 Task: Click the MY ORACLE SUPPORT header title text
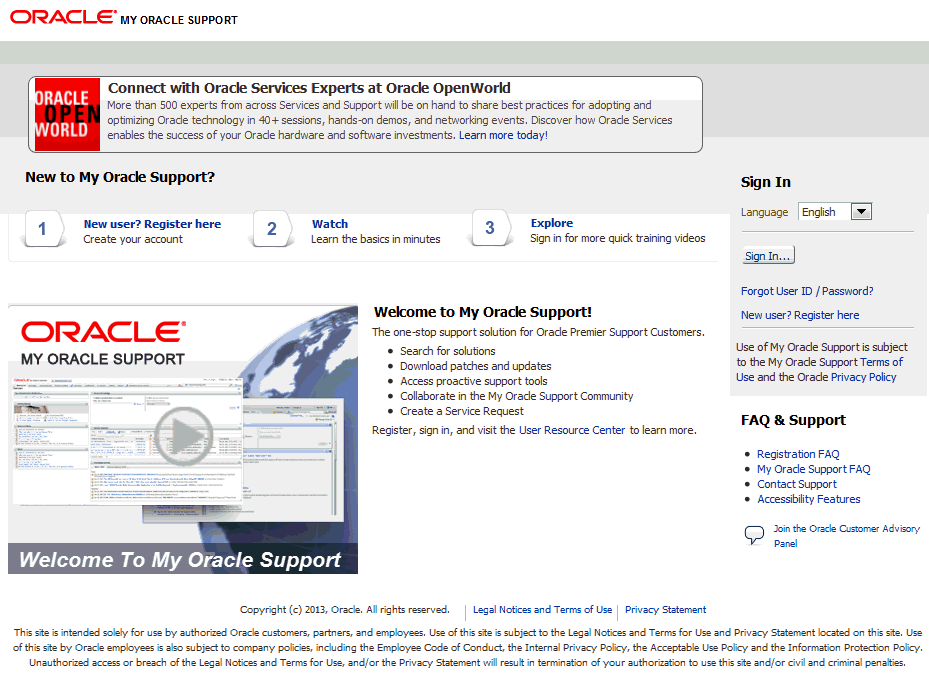(x=179, y=20)
